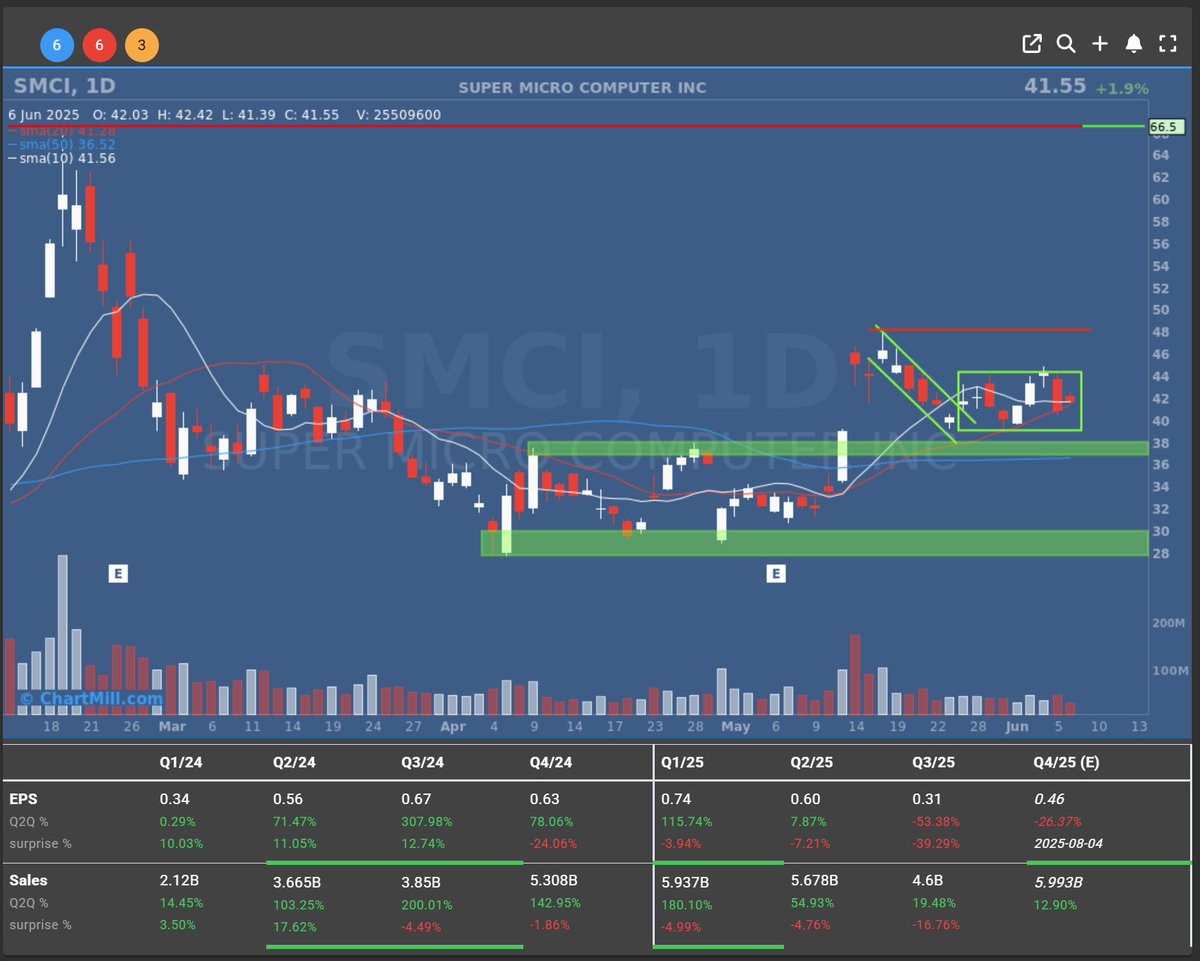
Task: Open the notifications bell
Action: click(1134, 44)
